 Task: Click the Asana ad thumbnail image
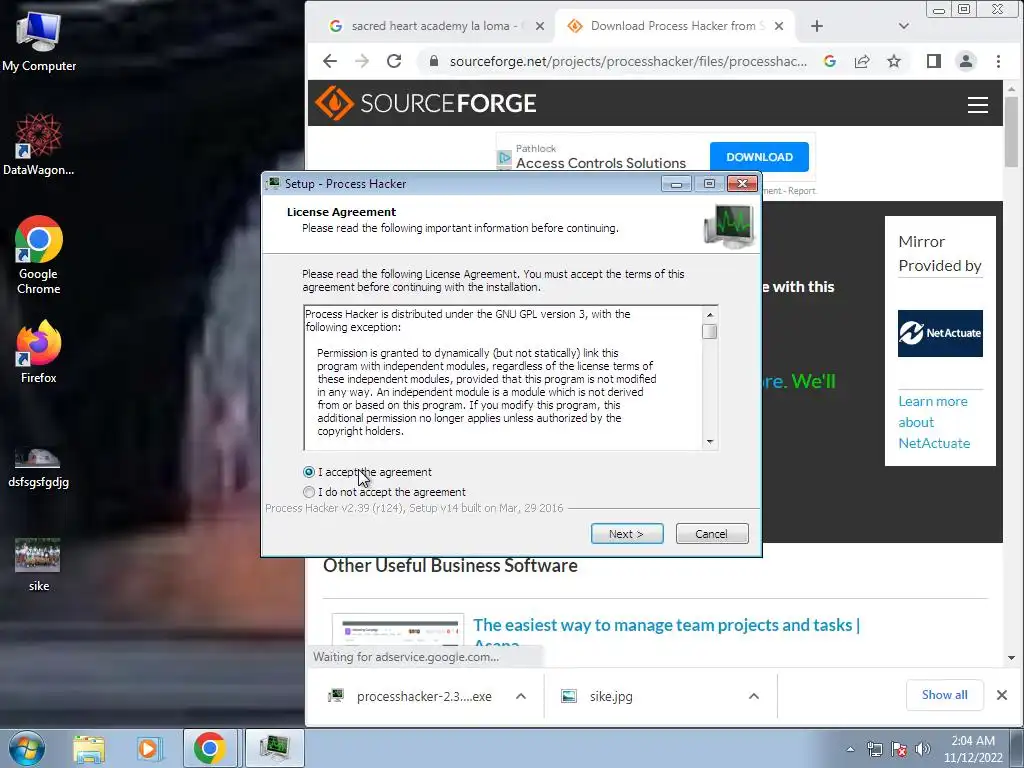pyautogui.click(x=398, y=630)
